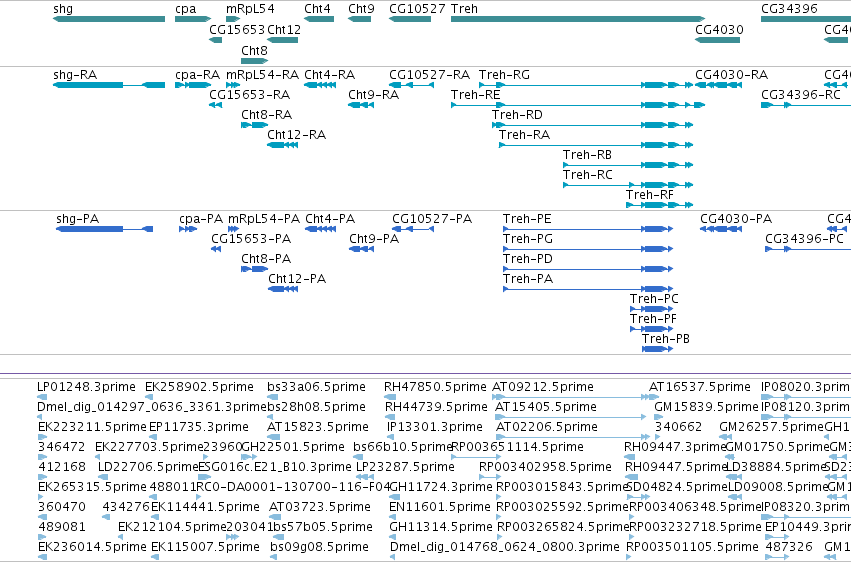Select the mRpL54-PA protein label
Screen dimensions: 851x562
tap(264, 219)
